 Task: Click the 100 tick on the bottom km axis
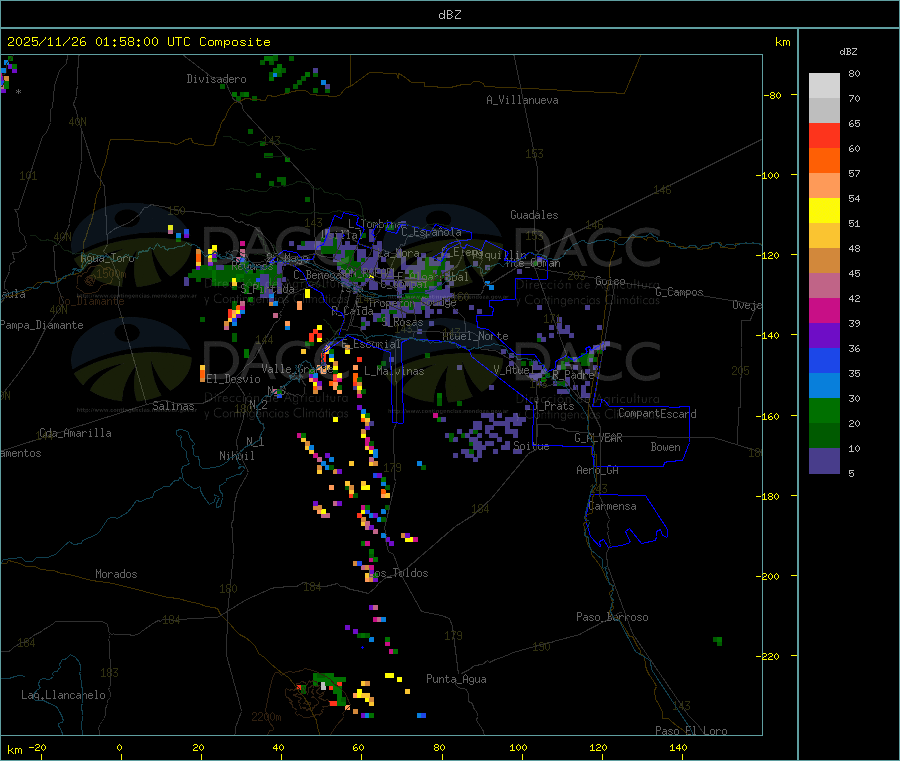coord(518,747)
